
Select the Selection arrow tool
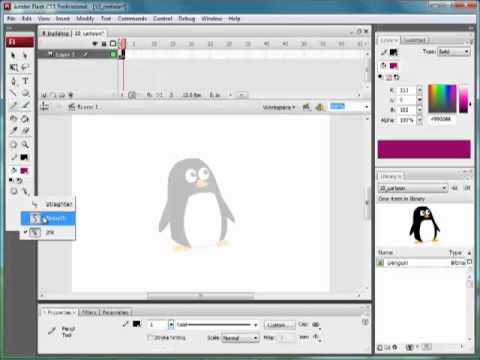point(13,55)
